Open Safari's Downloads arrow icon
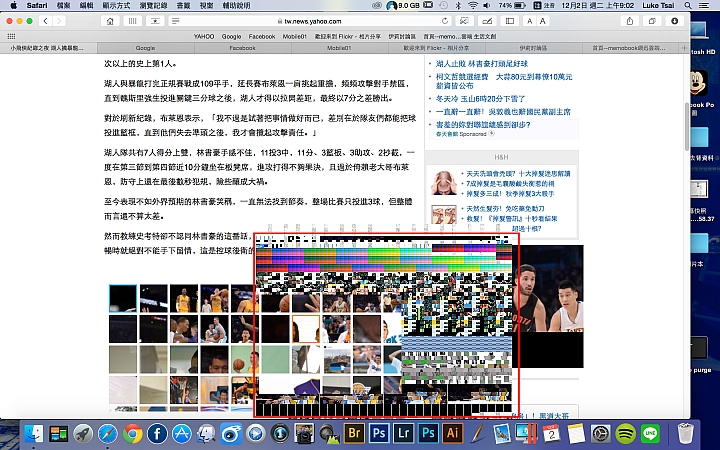720x450 pixels. tap(674, 21)
